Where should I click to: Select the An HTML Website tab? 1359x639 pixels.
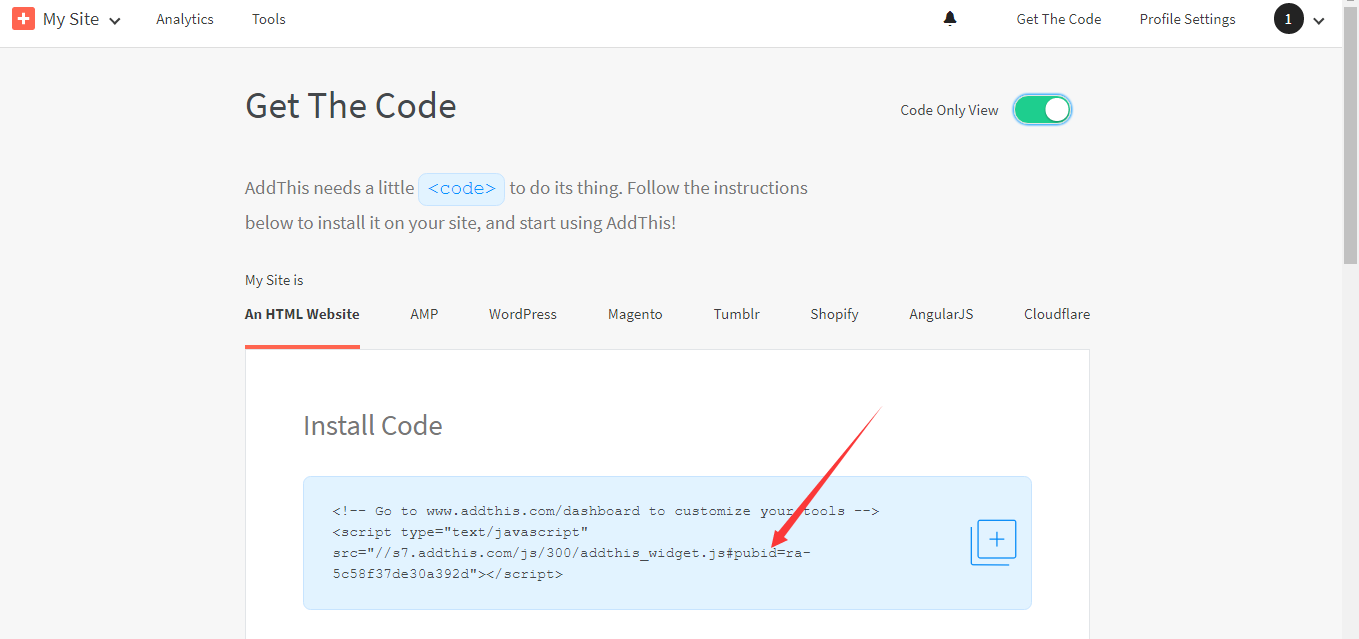click(302, 314)
